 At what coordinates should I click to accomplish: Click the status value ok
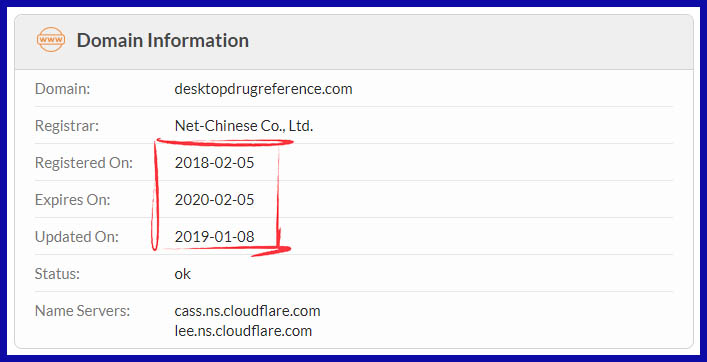[183, 274]
